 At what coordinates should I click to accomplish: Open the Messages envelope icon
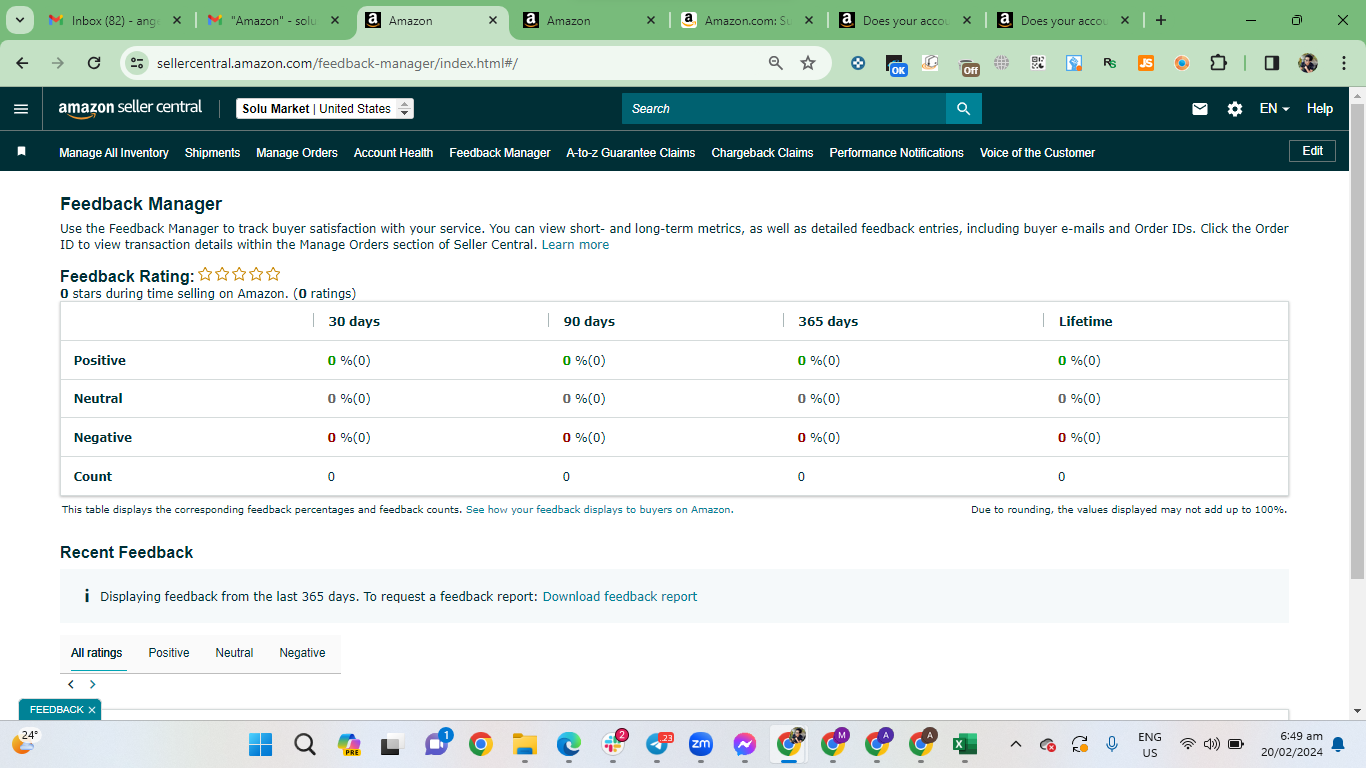(x=1200, y=109)
